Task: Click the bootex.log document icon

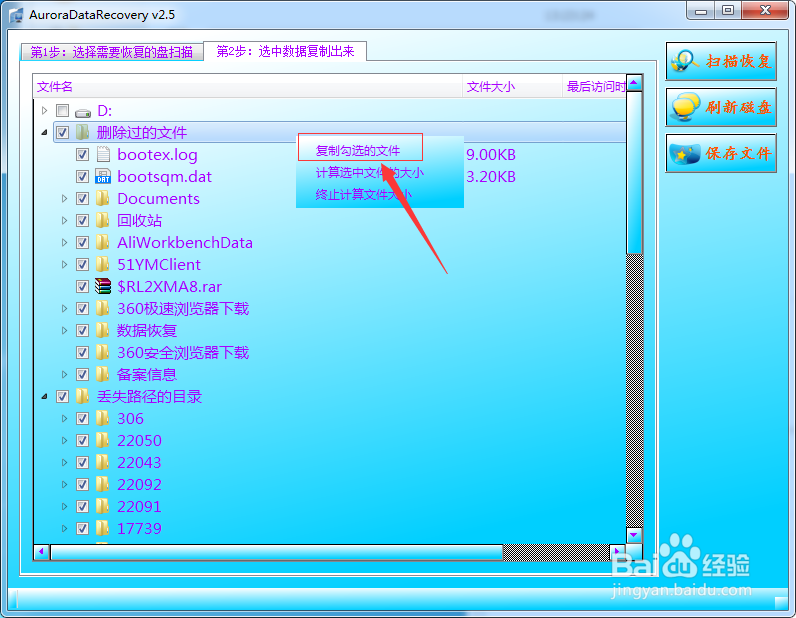Action: click(x=103, y=154)
